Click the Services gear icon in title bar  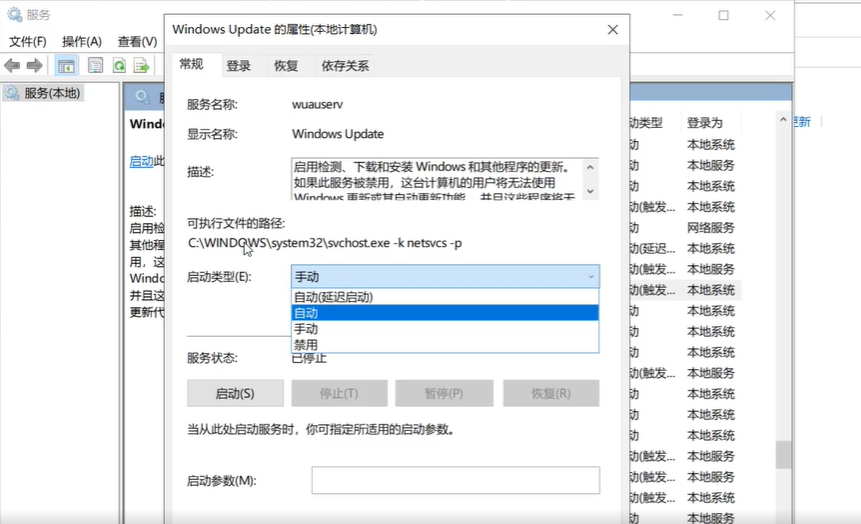(15, 15)
